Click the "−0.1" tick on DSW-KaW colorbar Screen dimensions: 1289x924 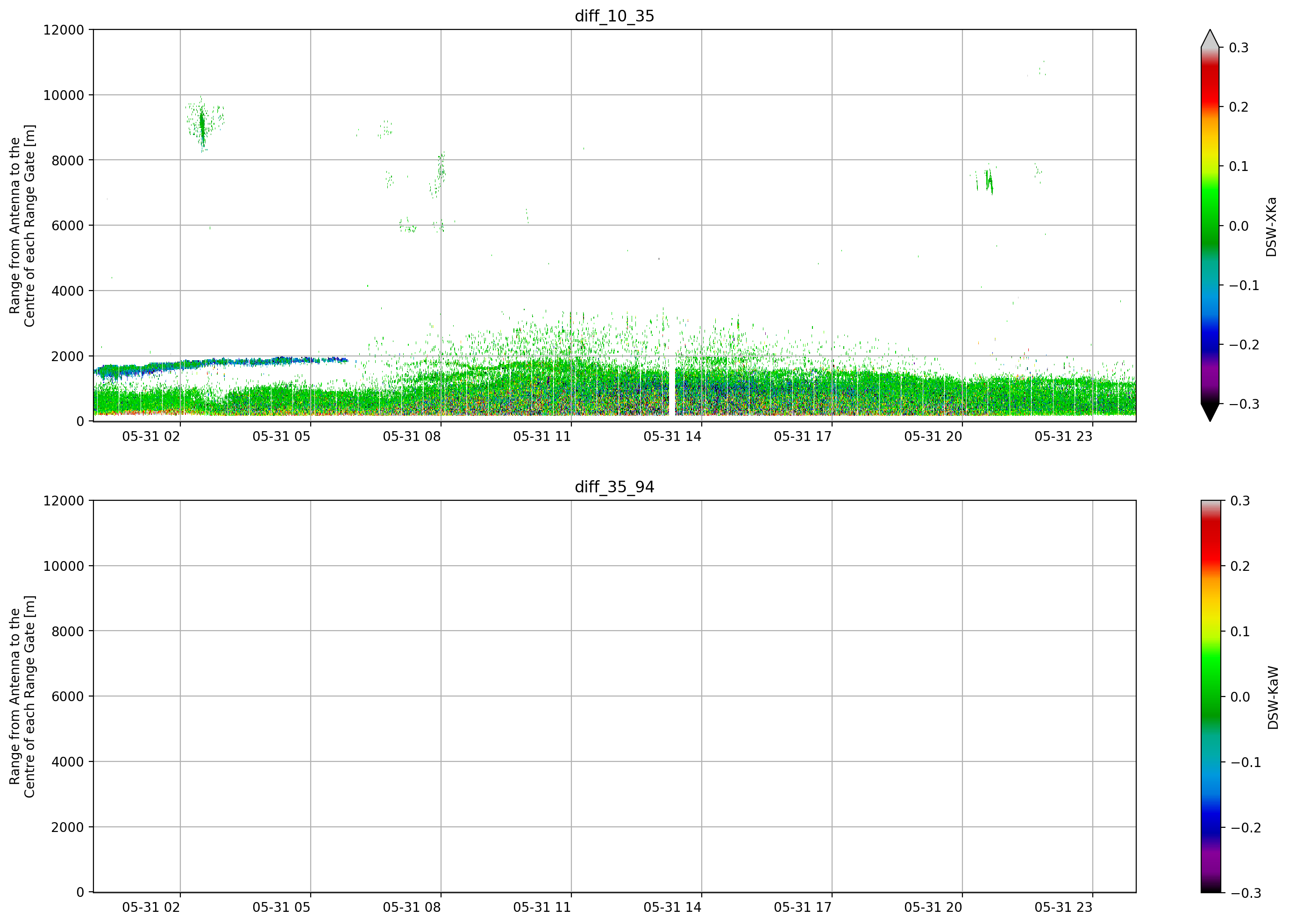click(1245, 762)
